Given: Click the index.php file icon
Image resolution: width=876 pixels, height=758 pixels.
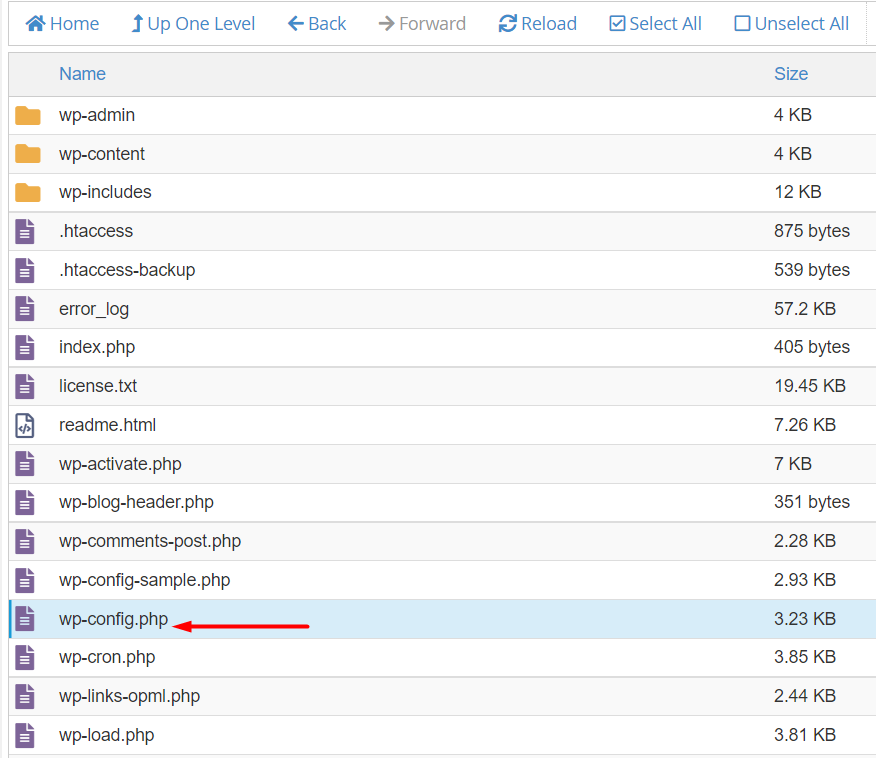Looking at the screenshot, I should pyautogui.click(x=25, y=347).
